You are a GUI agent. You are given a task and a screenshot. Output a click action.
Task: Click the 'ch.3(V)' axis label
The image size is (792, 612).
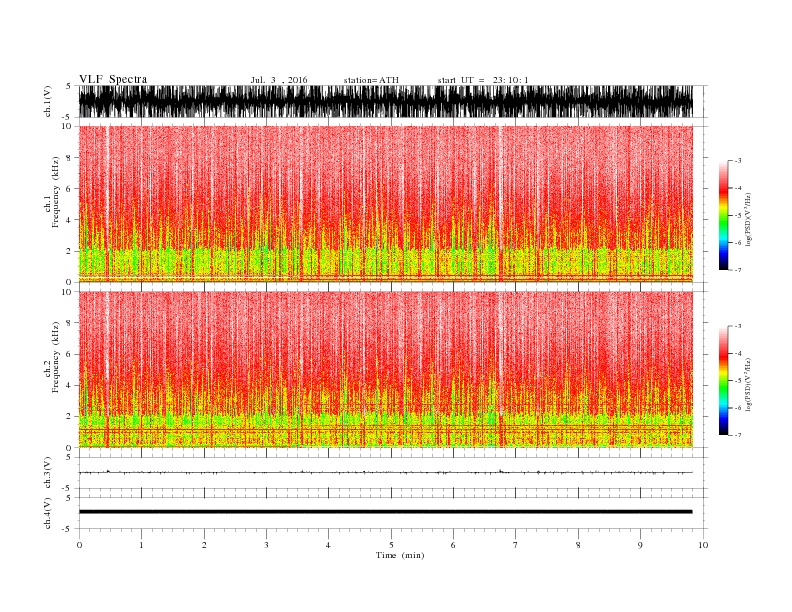[48, 473]
